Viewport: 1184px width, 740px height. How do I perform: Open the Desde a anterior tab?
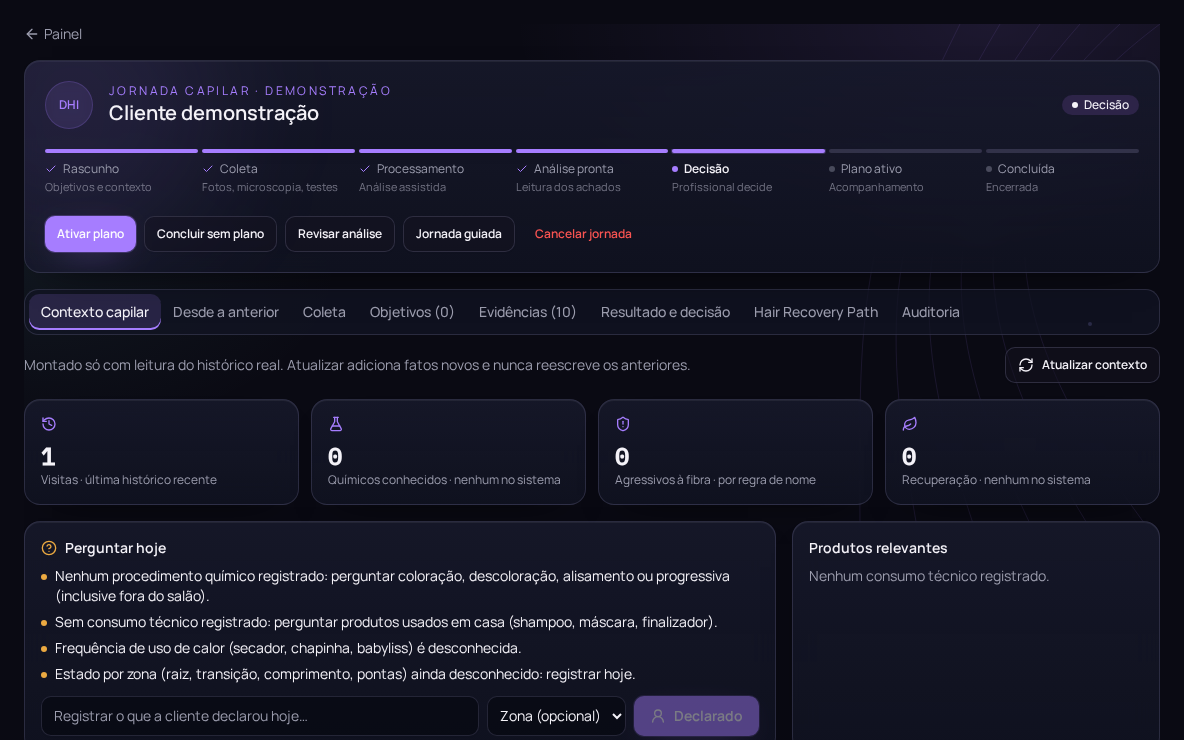tap(226, 312)
